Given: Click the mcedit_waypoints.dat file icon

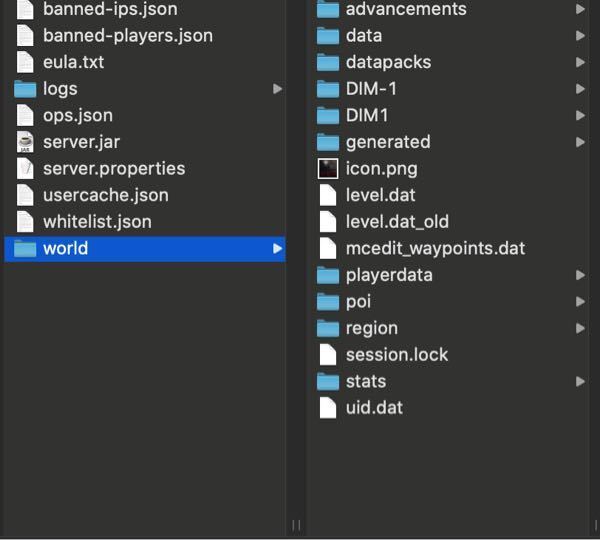Looking at the screenshot, I should point(328,248).
